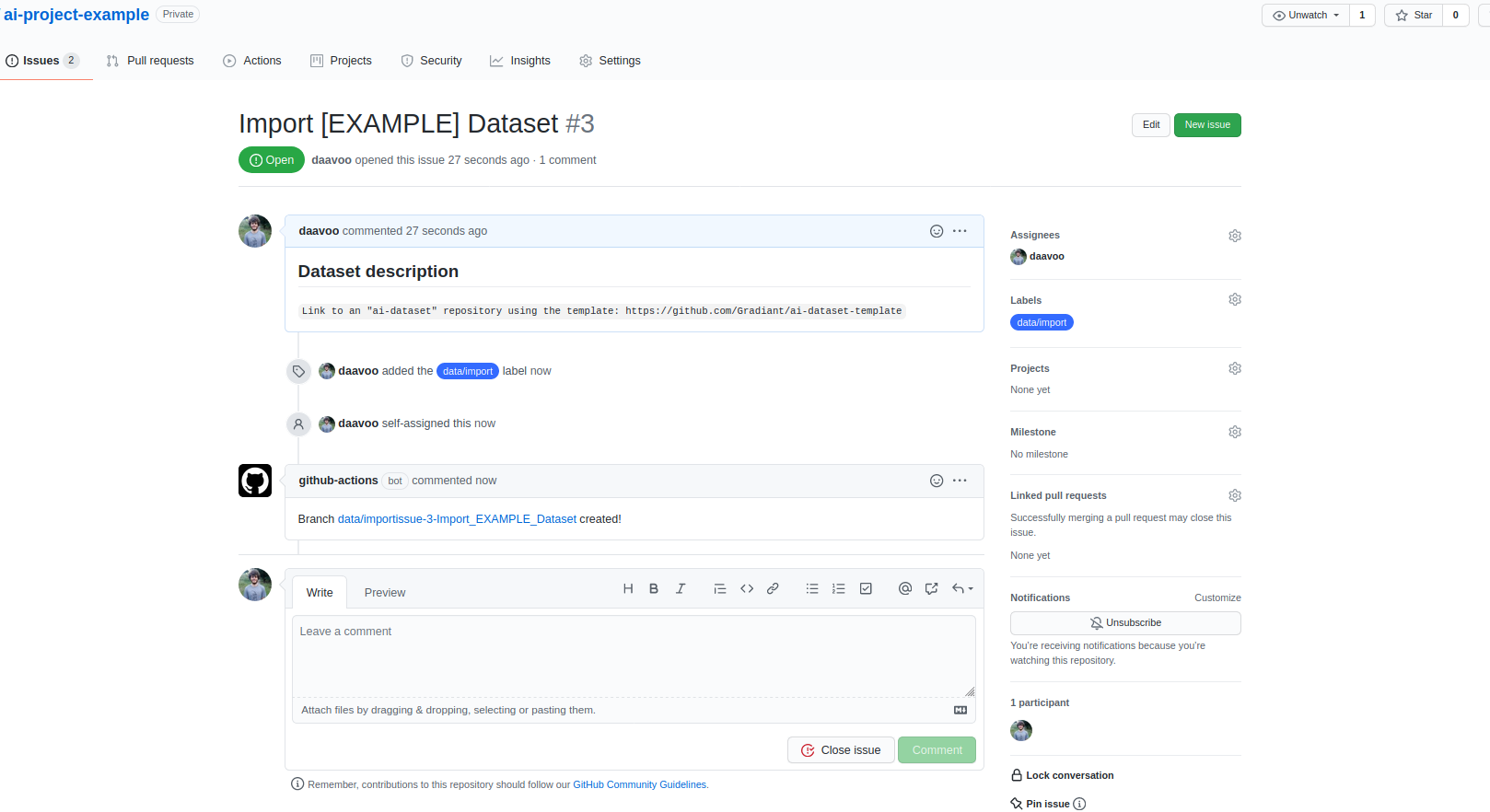Click daavoo assignee name in sidebar
The height and width of the screenshot is (812, 1490).
1047,257
